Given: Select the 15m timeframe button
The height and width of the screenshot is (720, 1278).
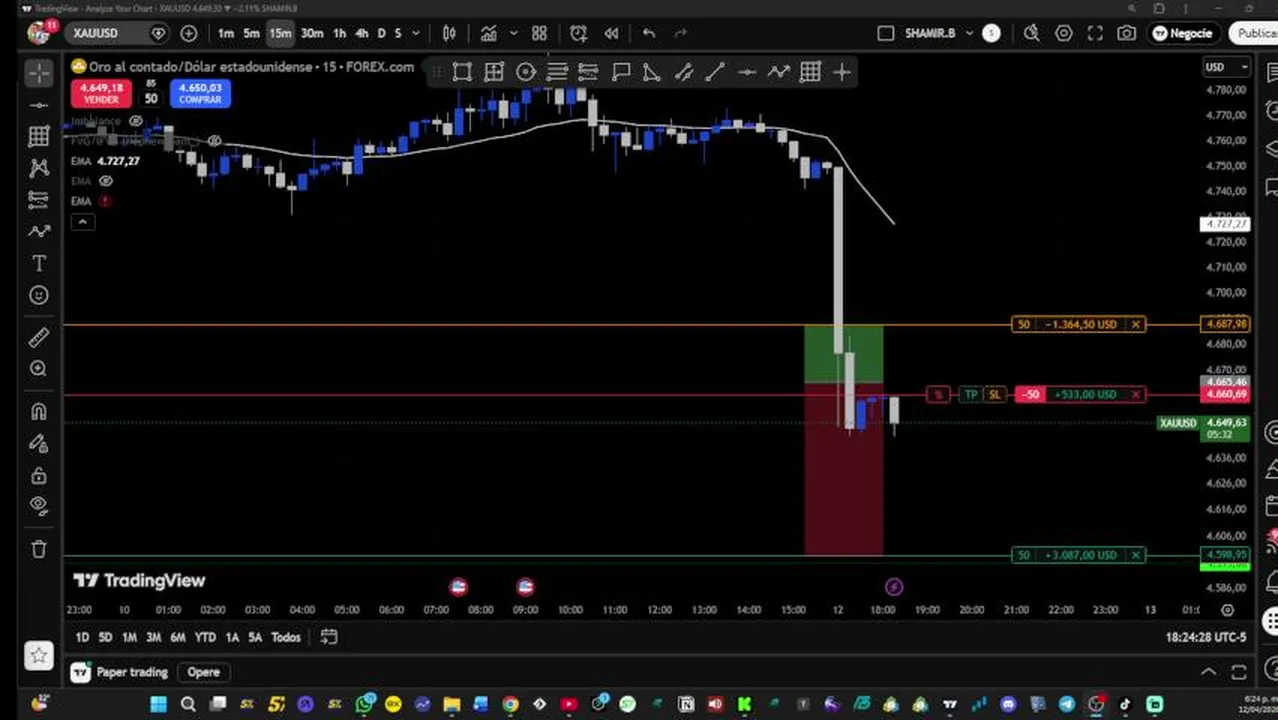Looking at the screenshot, I should click(x=280, y=33).
